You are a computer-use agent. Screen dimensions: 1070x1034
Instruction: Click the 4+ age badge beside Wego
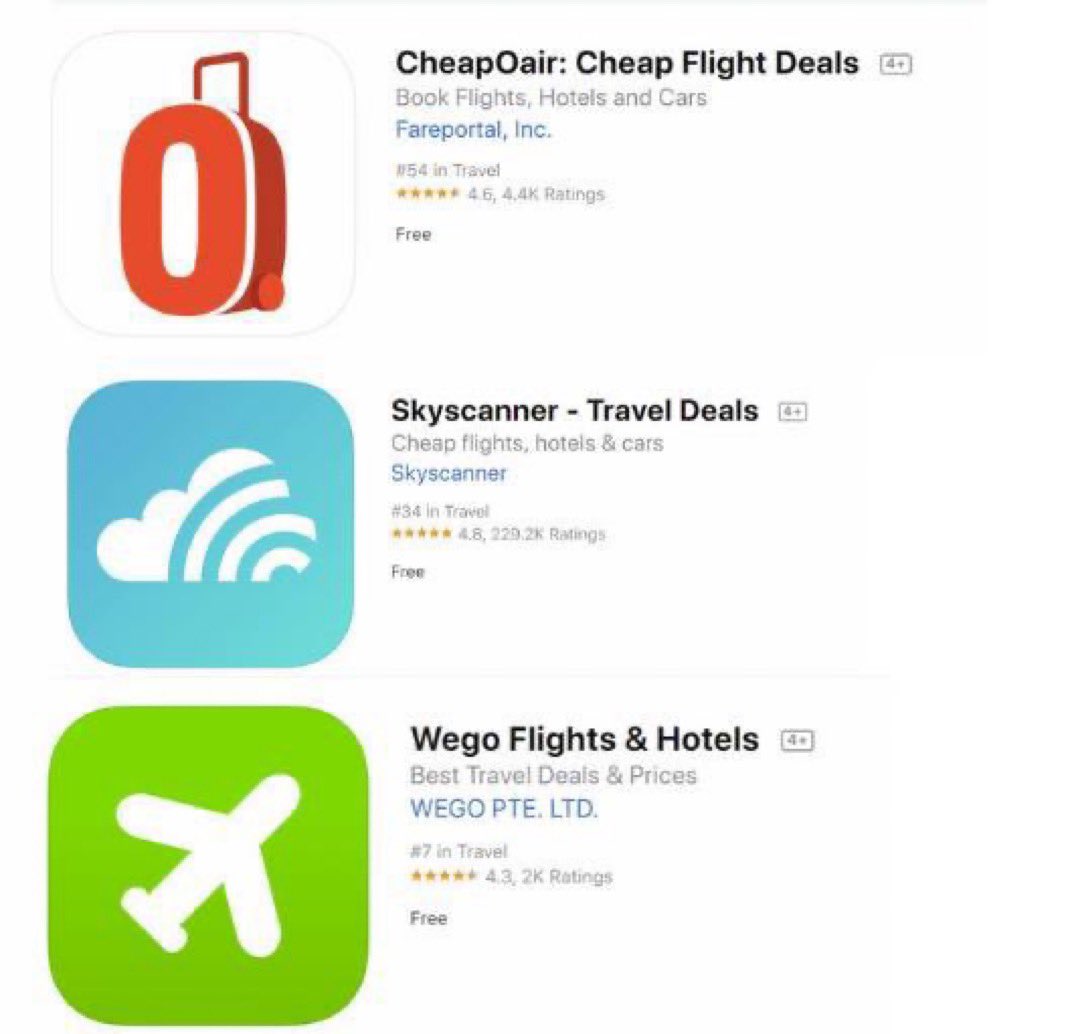click(797, 740)
